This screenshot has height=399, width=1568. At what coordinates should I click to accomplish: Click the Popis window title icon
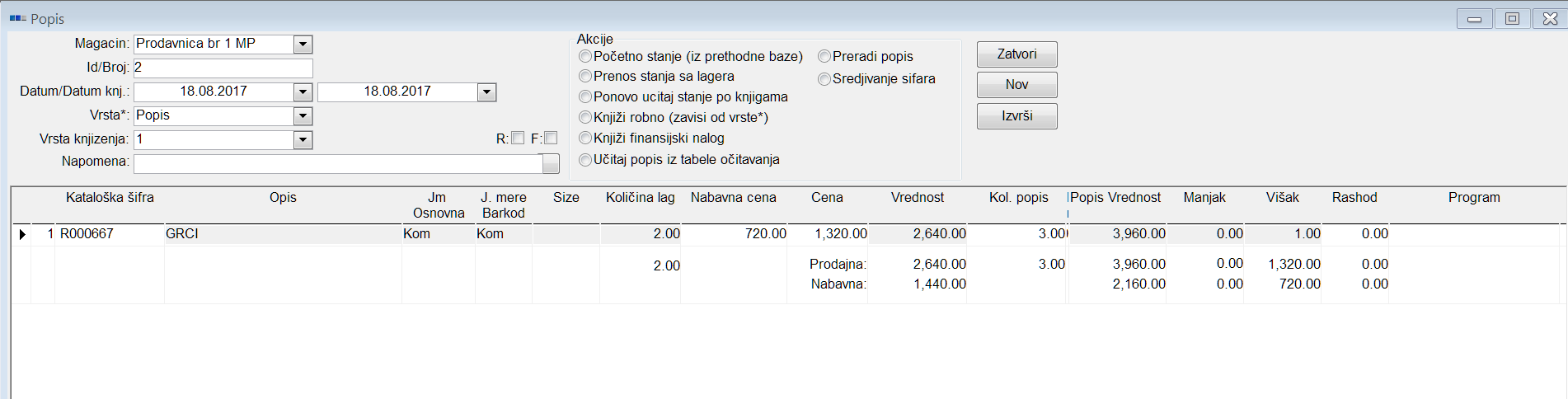17,18
